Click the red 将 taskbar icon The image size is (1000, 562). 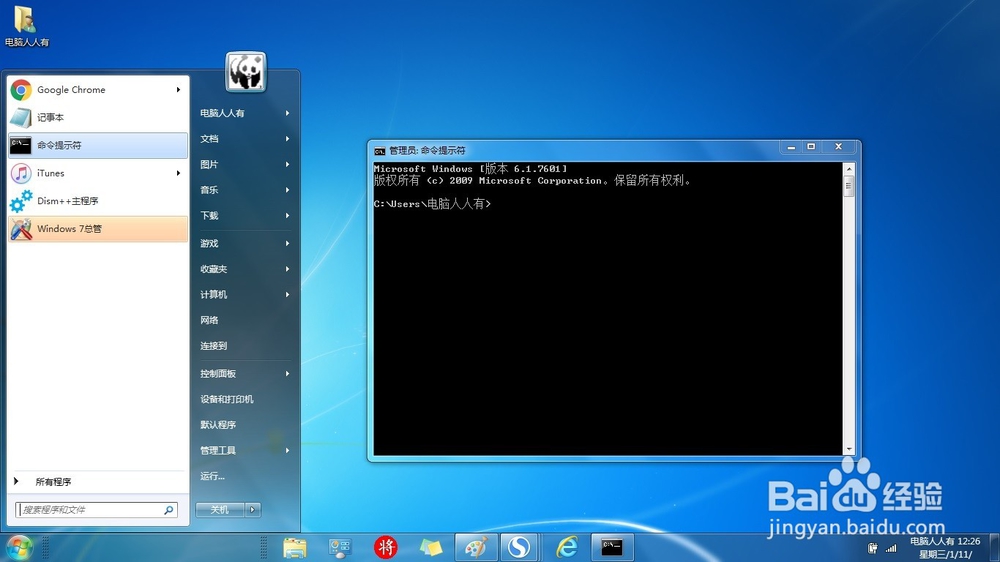click(385, 547)
